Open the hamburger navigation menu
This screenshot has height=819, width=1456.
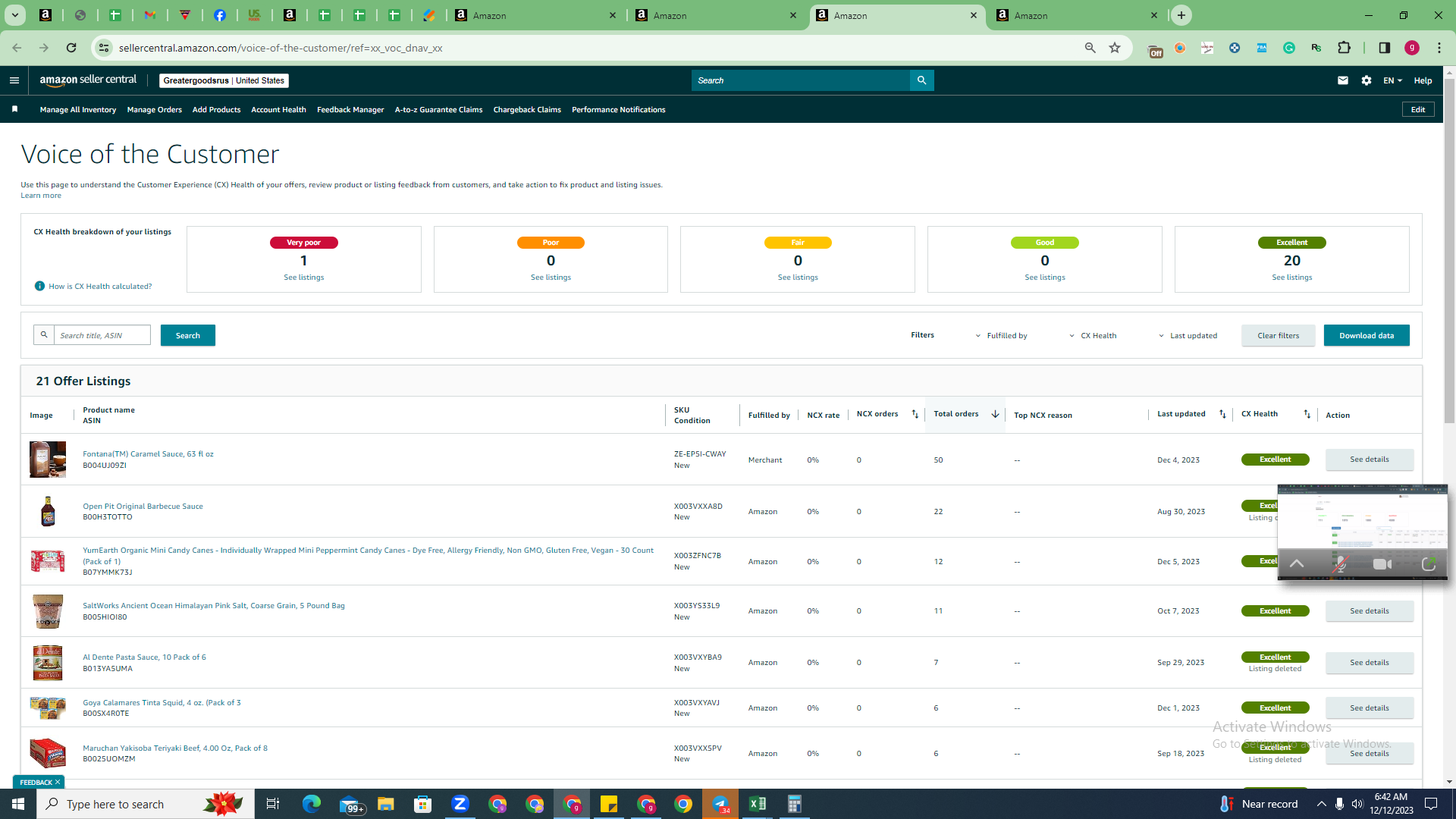click(x=14, y=80)
